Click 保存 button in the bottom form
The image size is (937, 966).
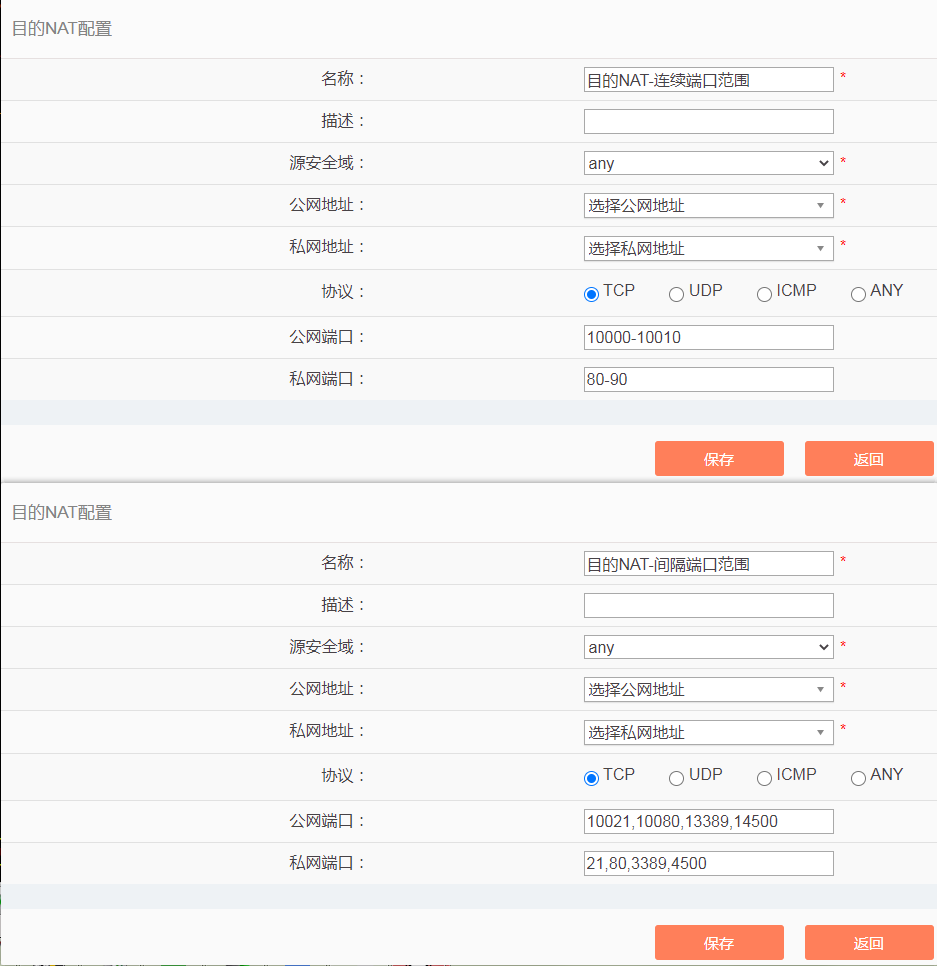(719, 943)
